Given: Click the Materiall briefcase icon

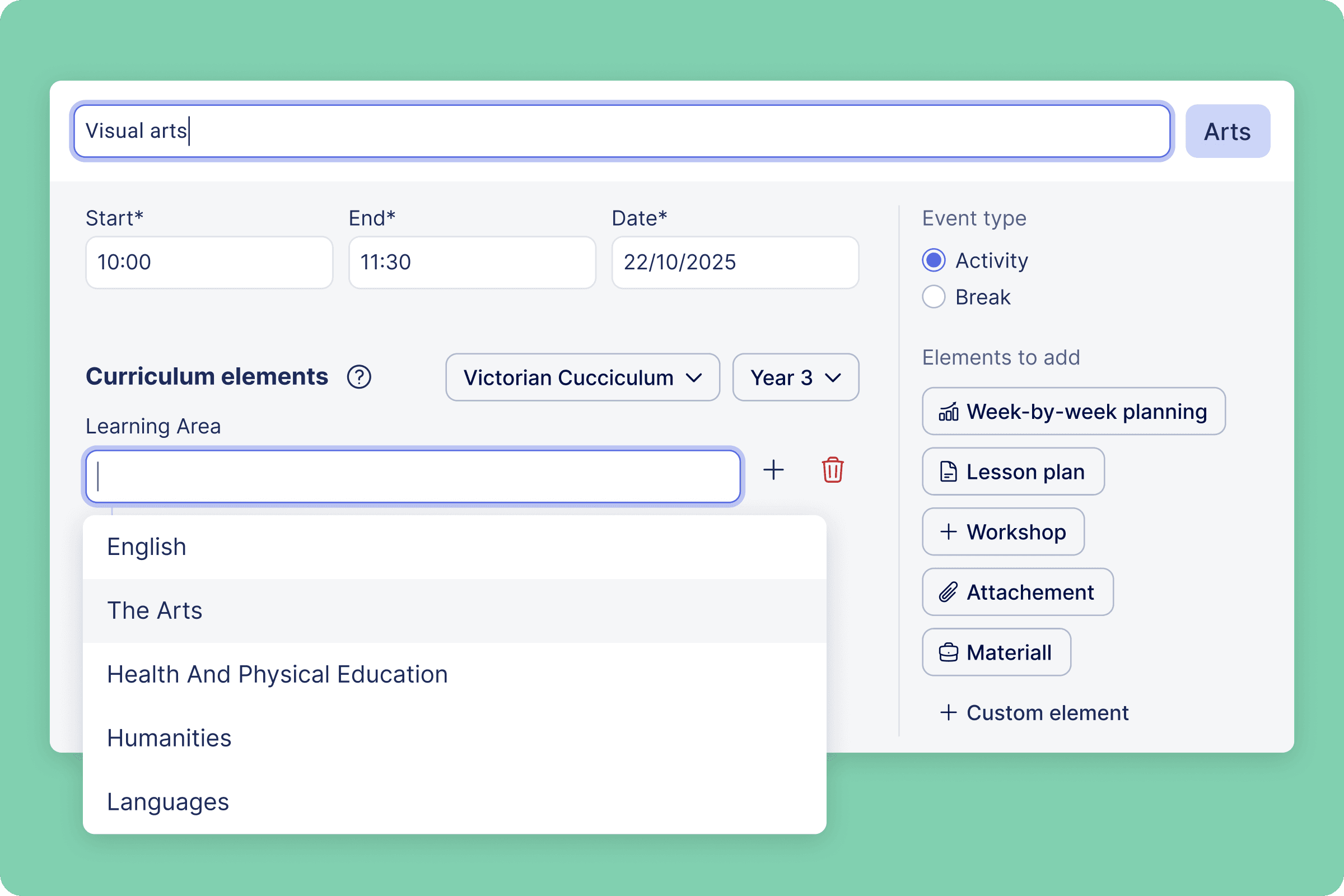Looking at the screenshot, I should (948, 652).
